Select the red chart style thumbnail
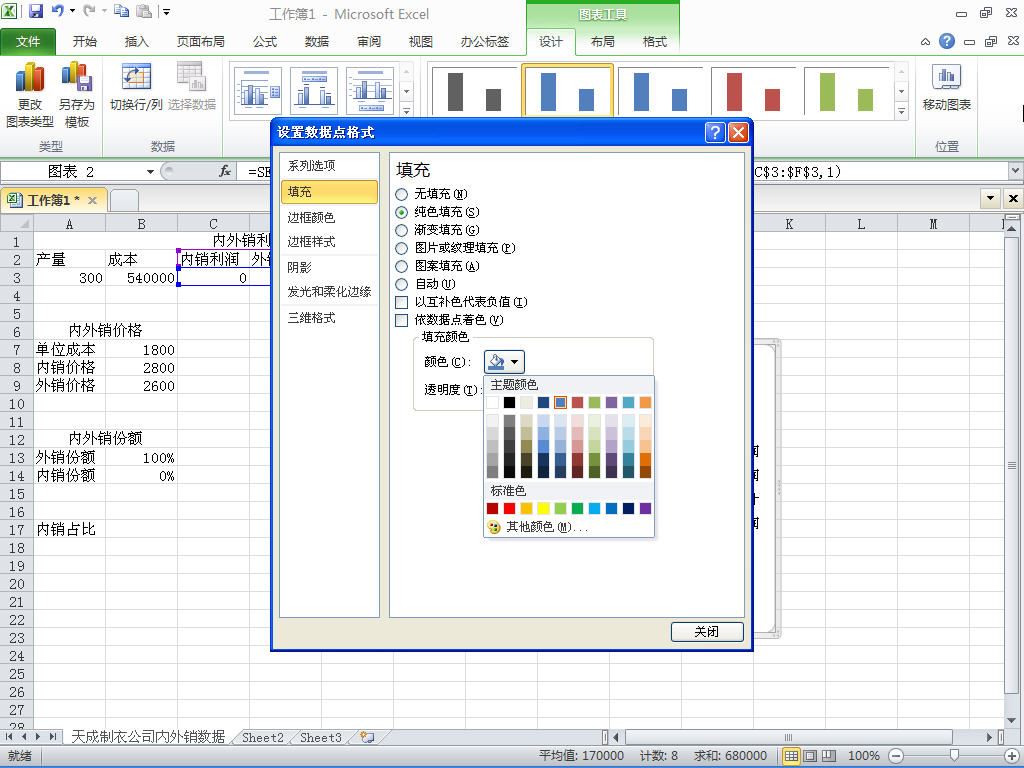The height and width of the screenshot is (768, 1024). (x=753, y=90)
